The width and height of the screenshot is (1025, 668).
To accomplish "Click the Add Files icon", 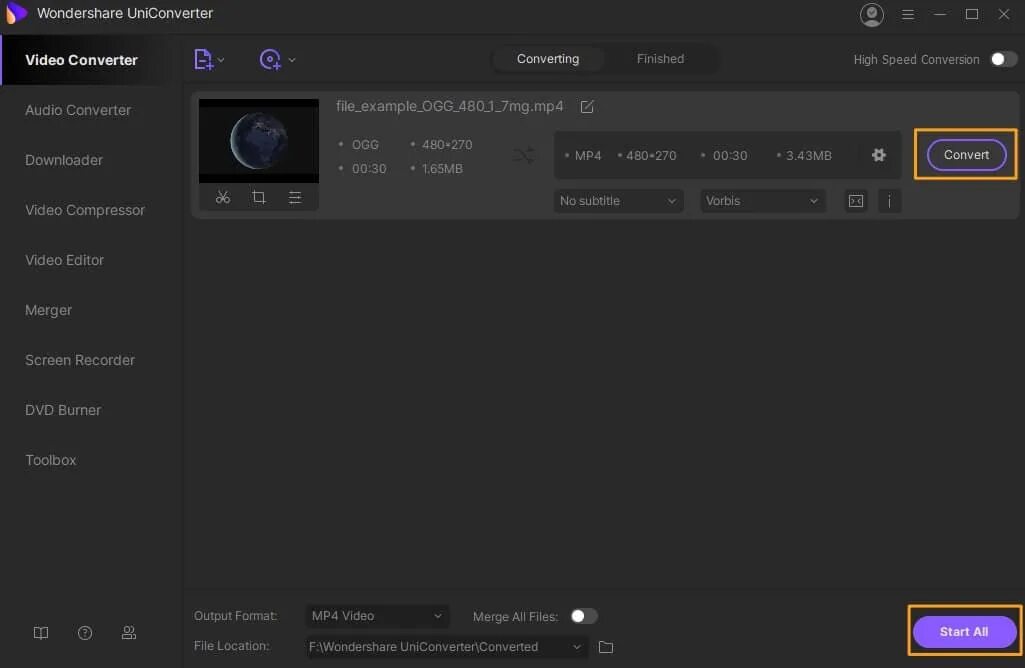I will 203,59.
